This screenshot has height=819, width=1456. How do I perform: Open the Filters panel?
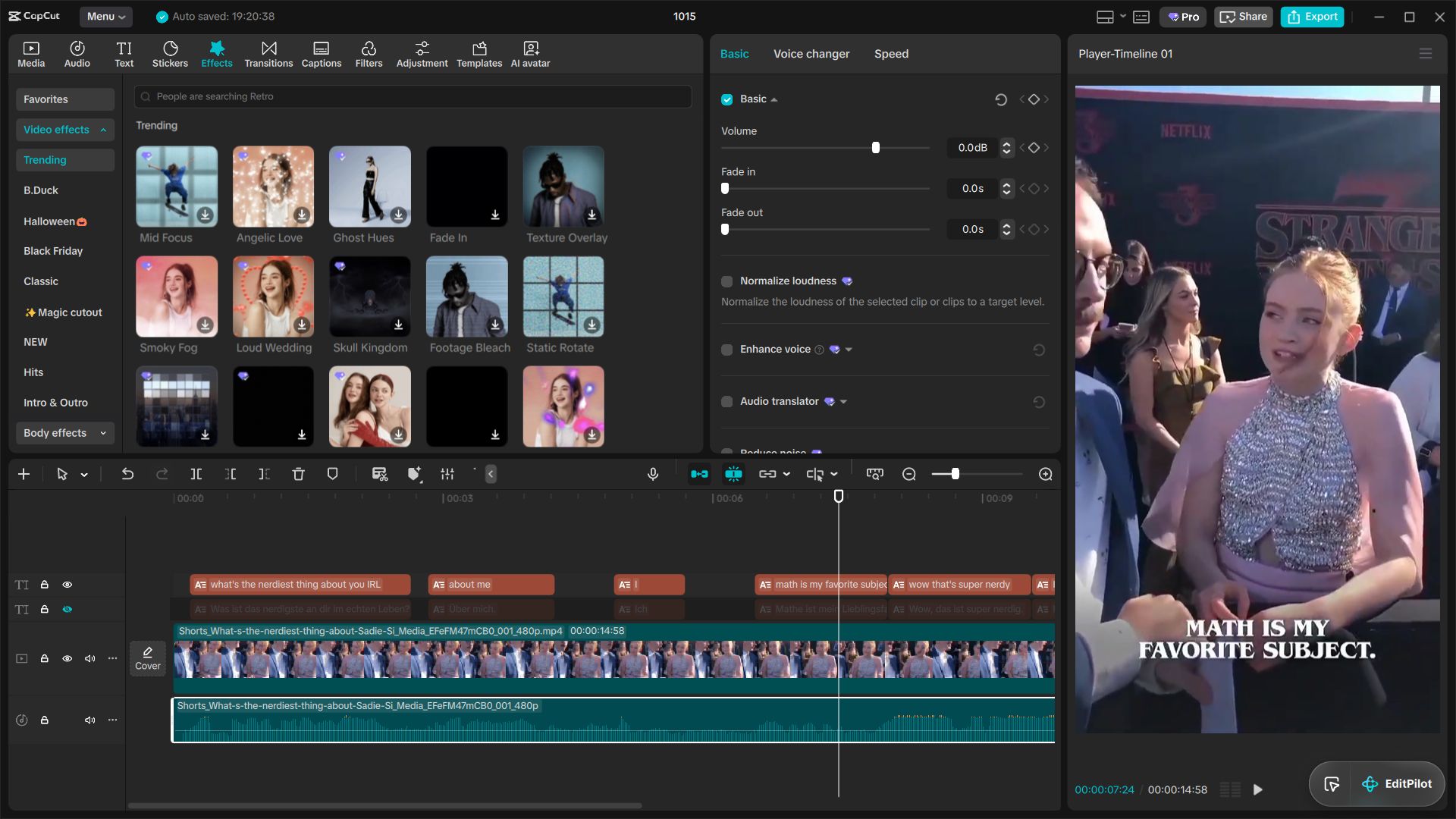coord(369,54)
